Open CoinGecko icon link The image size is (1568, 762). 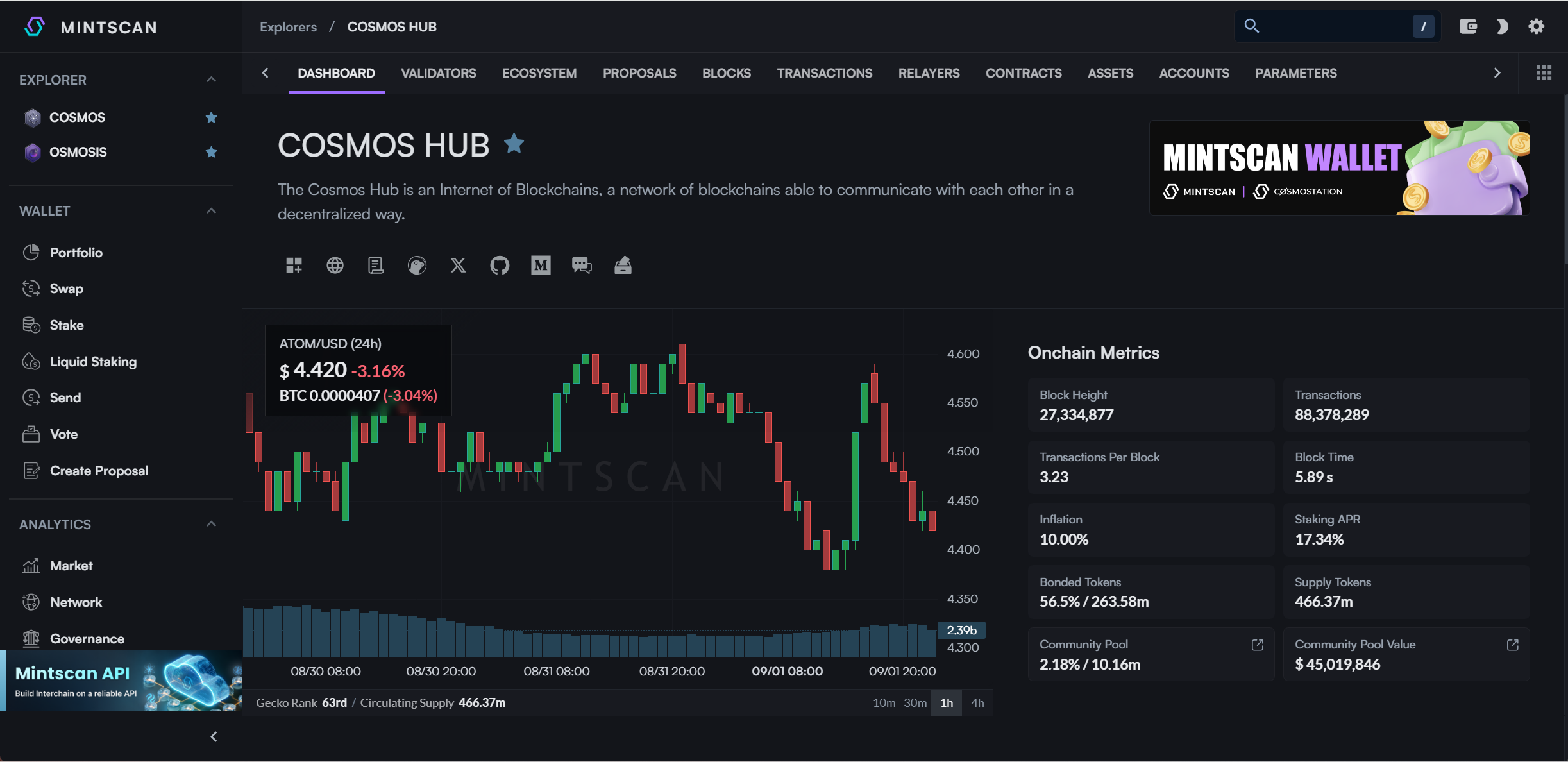coord(417,265)
